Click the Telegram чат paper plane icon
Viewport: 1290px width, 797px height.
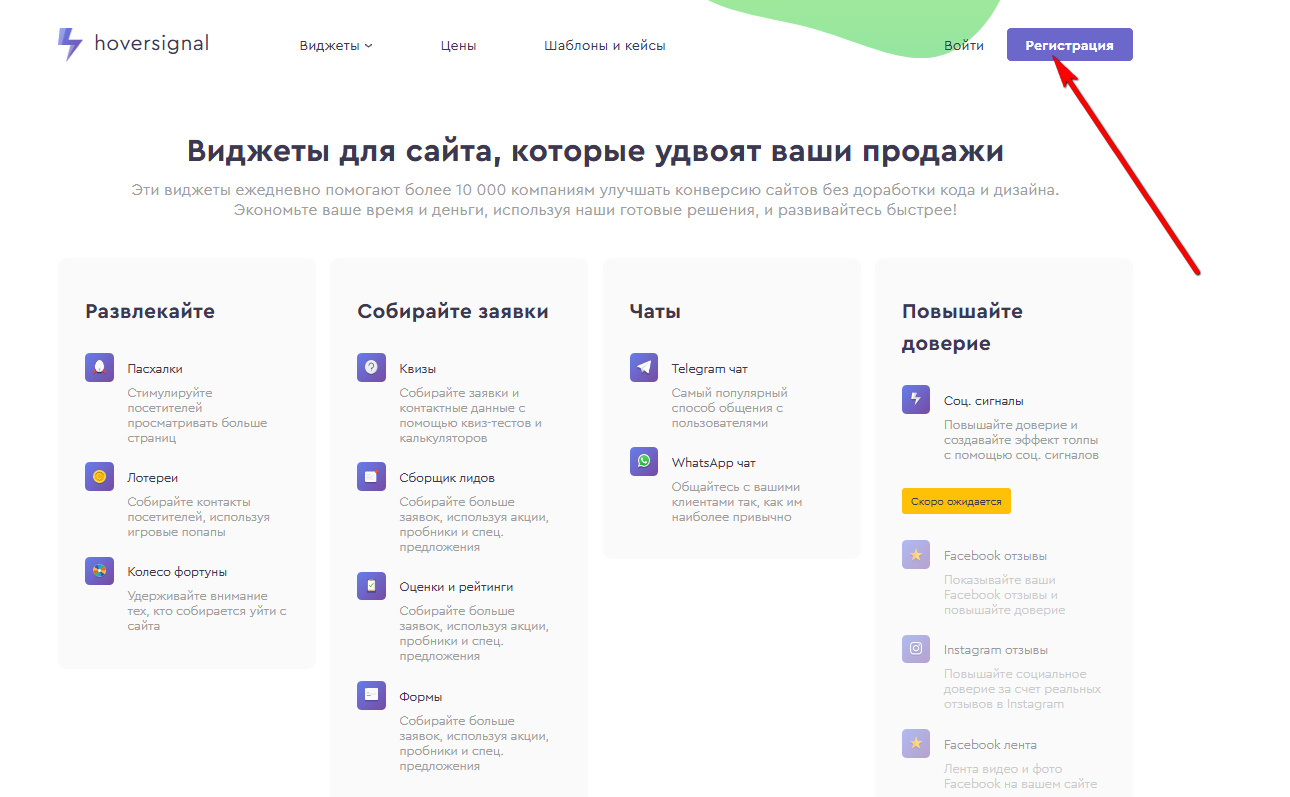tap(644, 368)
